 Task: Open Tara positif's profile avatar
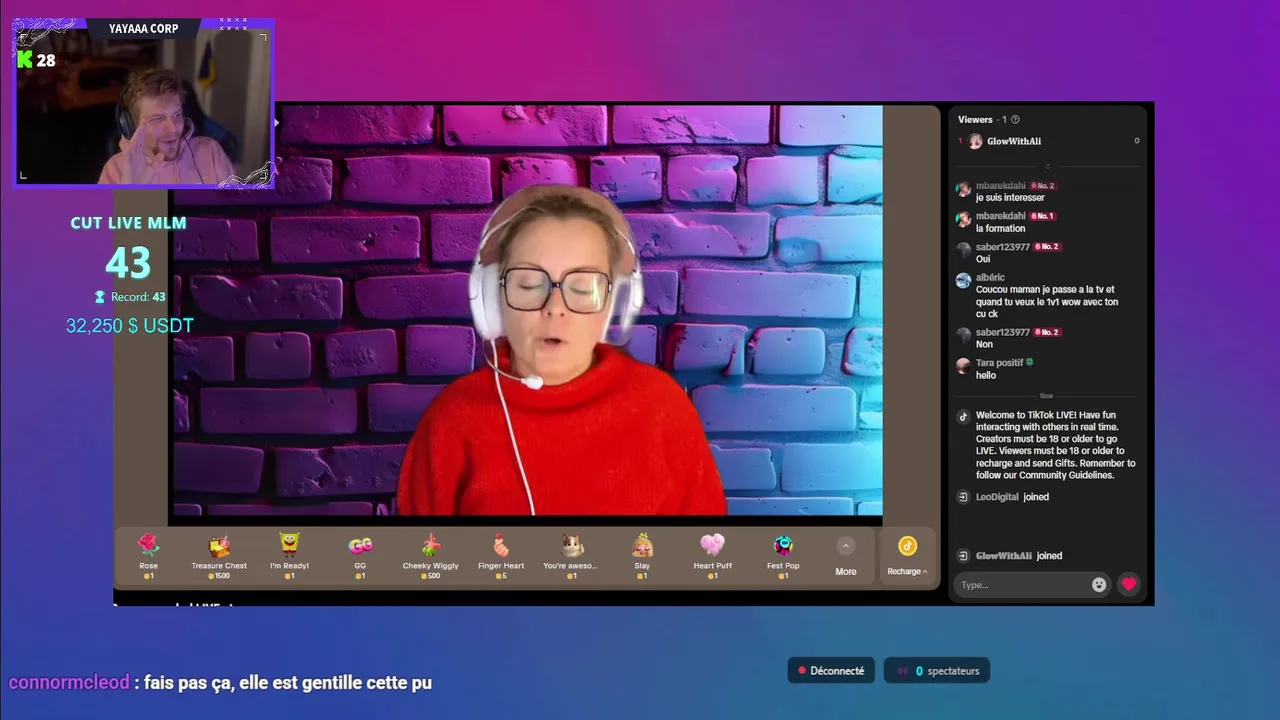point(963,366)
